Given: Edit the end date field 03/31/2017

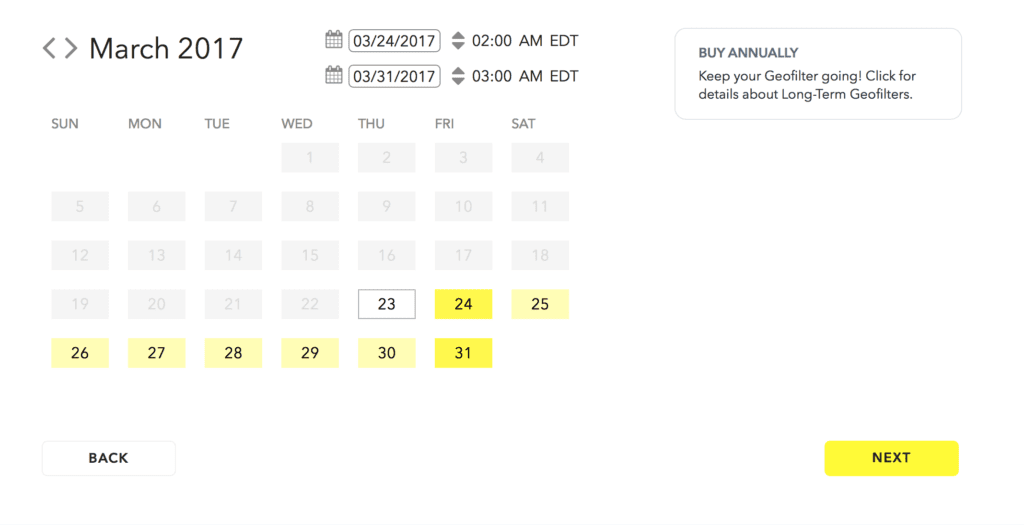Looking at the screenshot, I should [x=394, y=76].
